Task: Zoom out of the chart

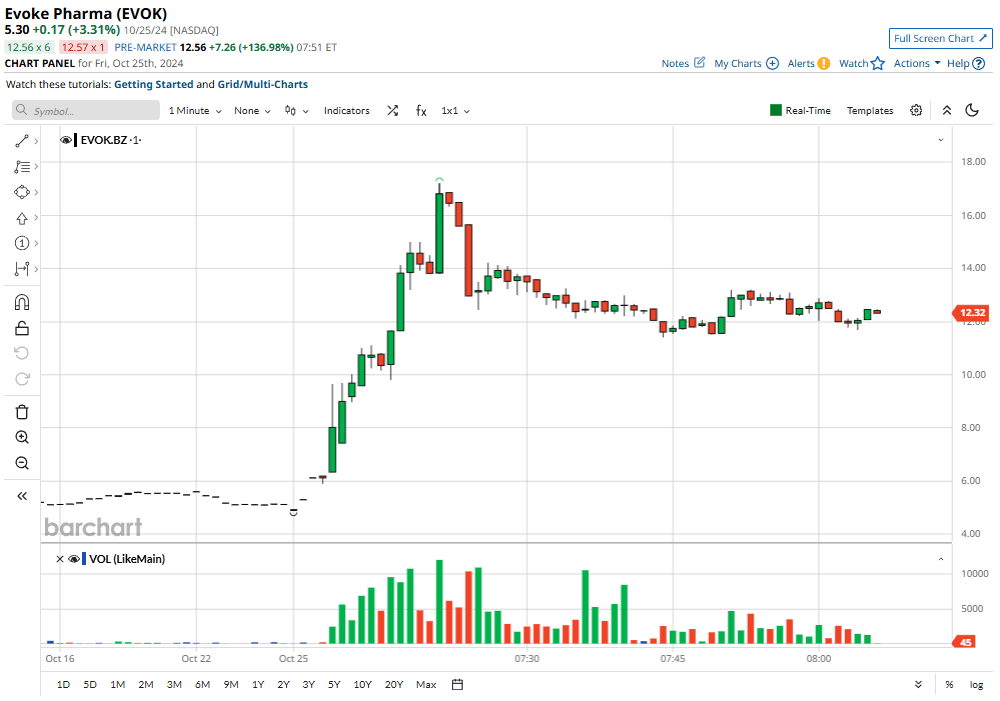Action: pos(22,463)
